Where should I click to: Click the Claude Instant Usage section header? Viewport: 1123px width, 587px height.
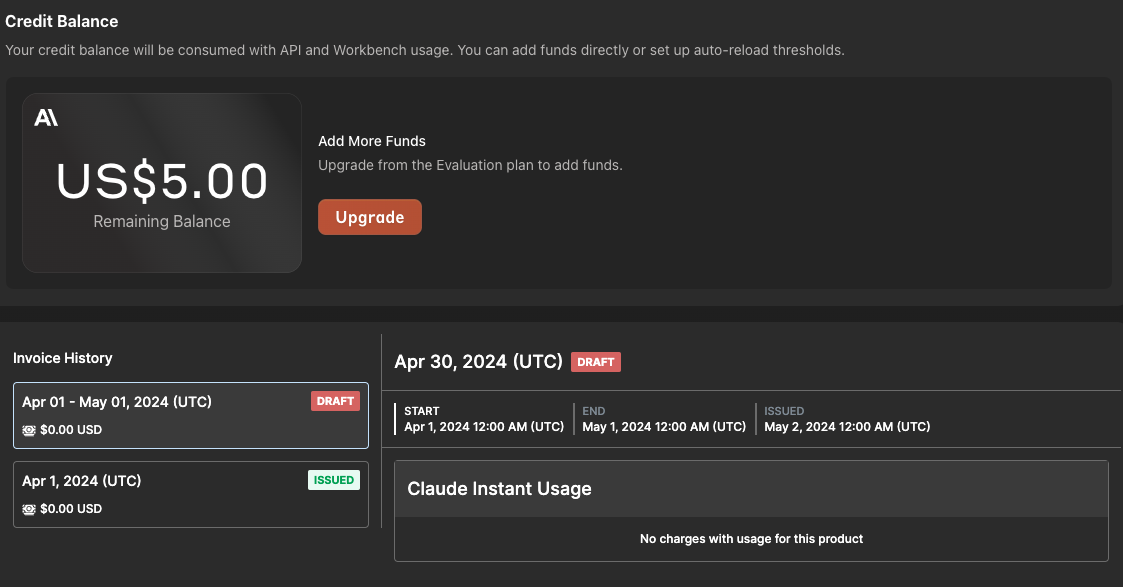pos(500,489)
